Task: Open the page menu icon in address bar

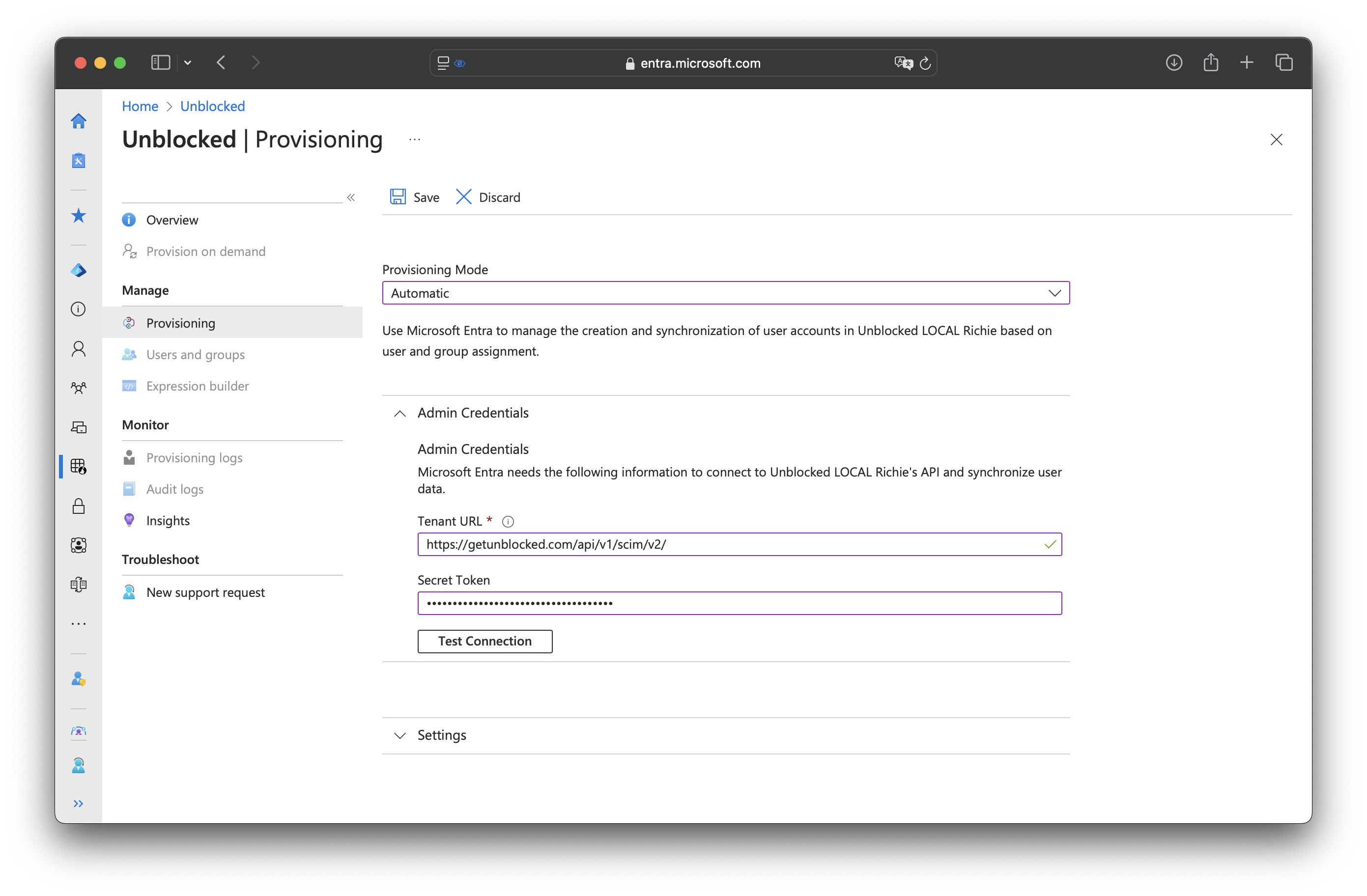Action: tap(443, 63)
